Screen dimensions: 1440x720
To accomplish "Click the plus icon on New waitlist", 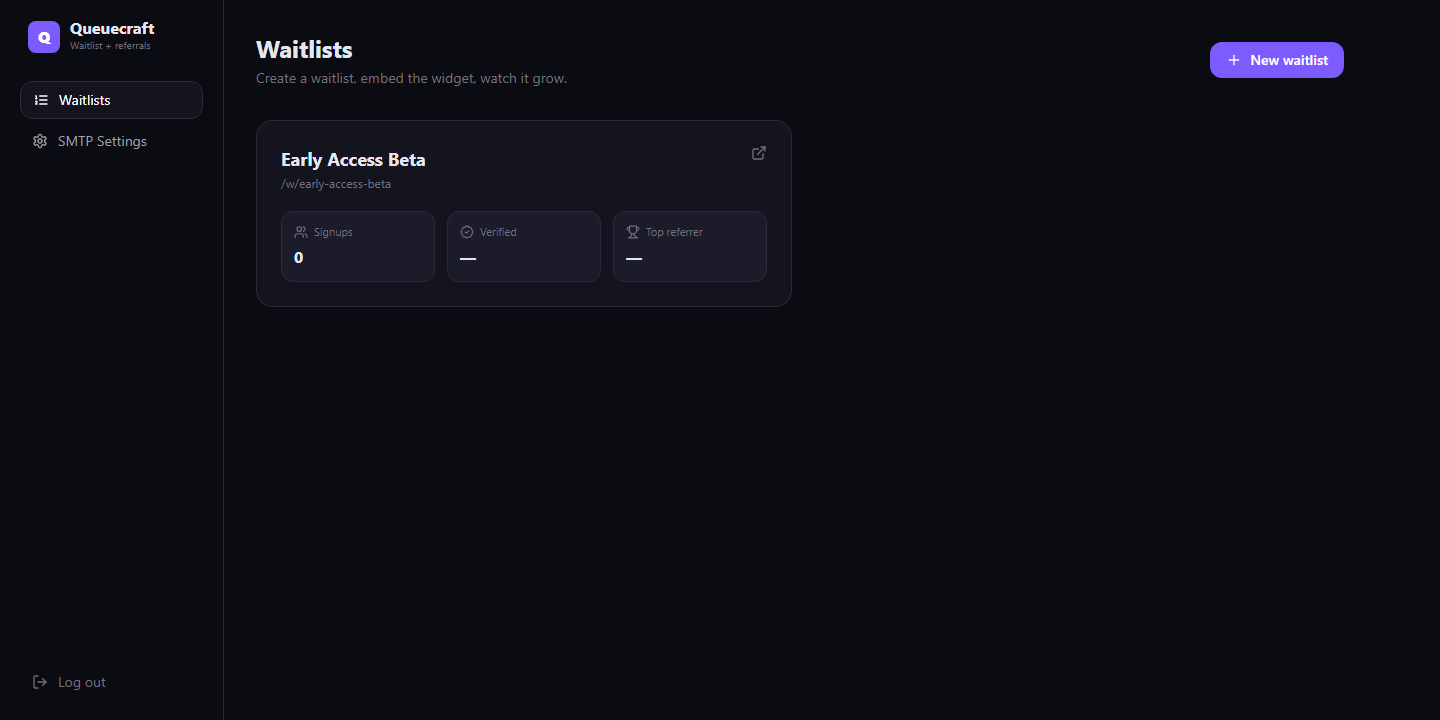I will click(1233, 60).
